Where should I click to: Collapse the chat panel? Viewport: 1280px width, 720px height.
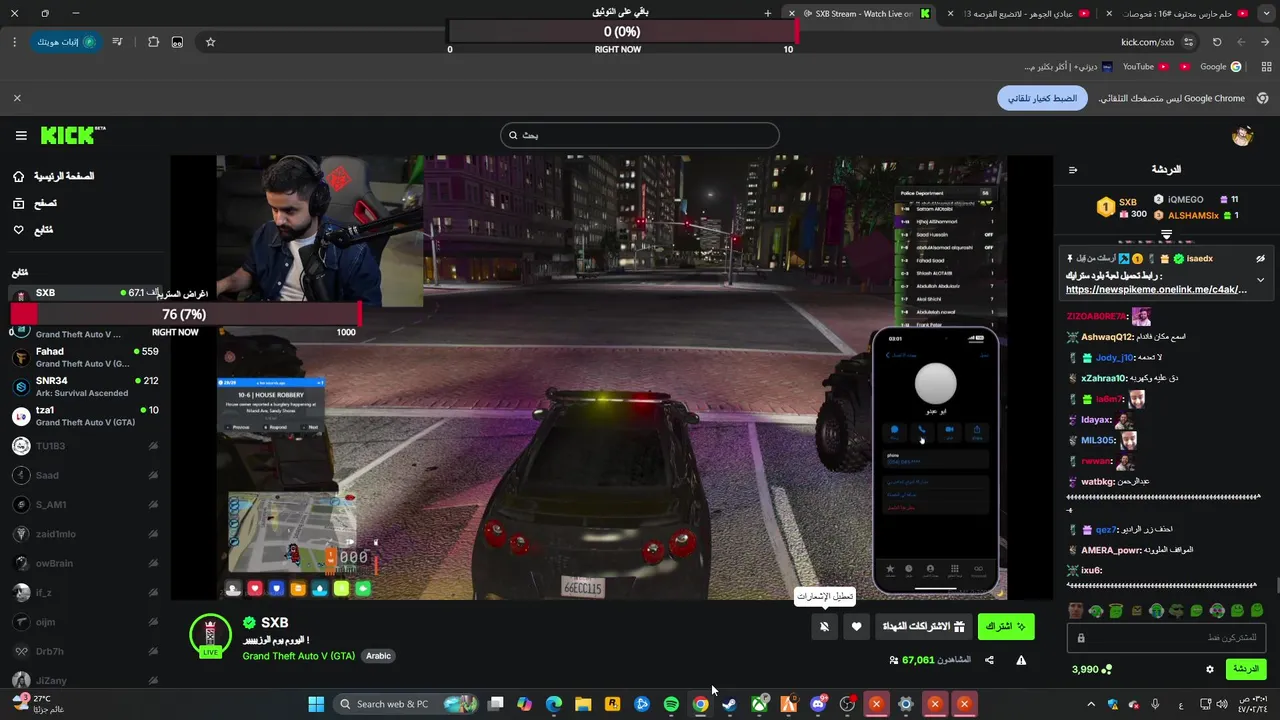coord(1073,170)
